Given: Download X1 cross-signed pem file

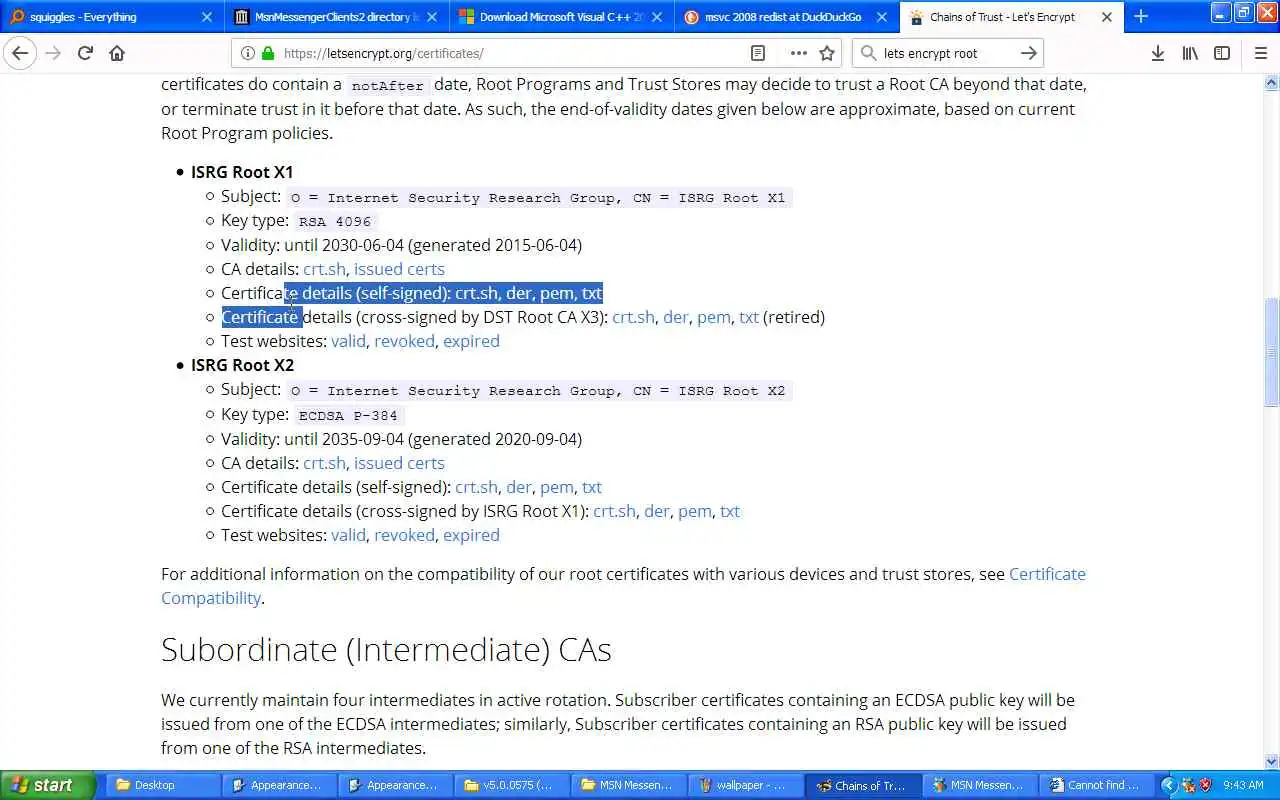Looking at the screenshot, I should tap(714, 317).
